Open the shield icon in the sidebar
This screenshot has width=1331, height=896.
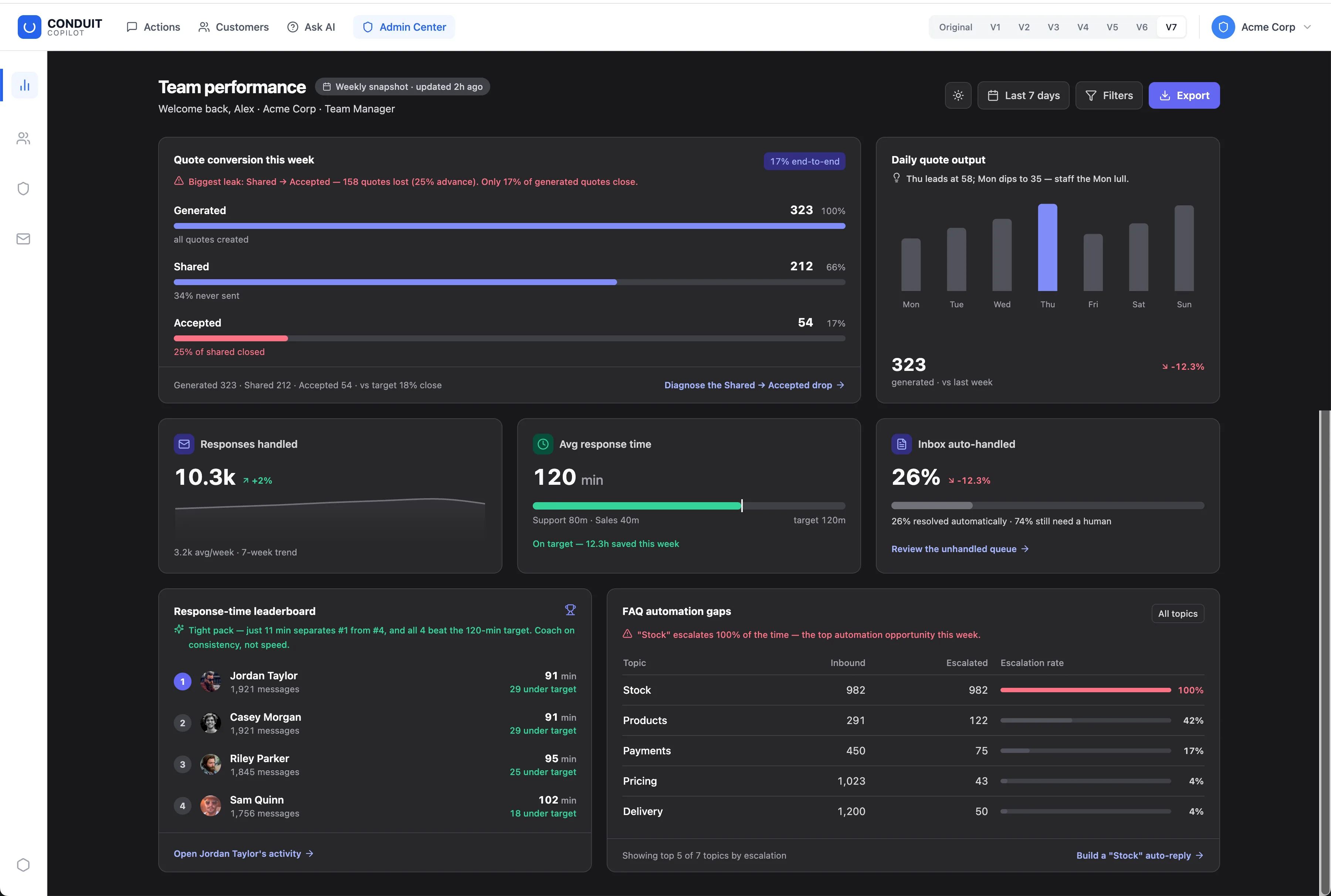click(23, 189)
